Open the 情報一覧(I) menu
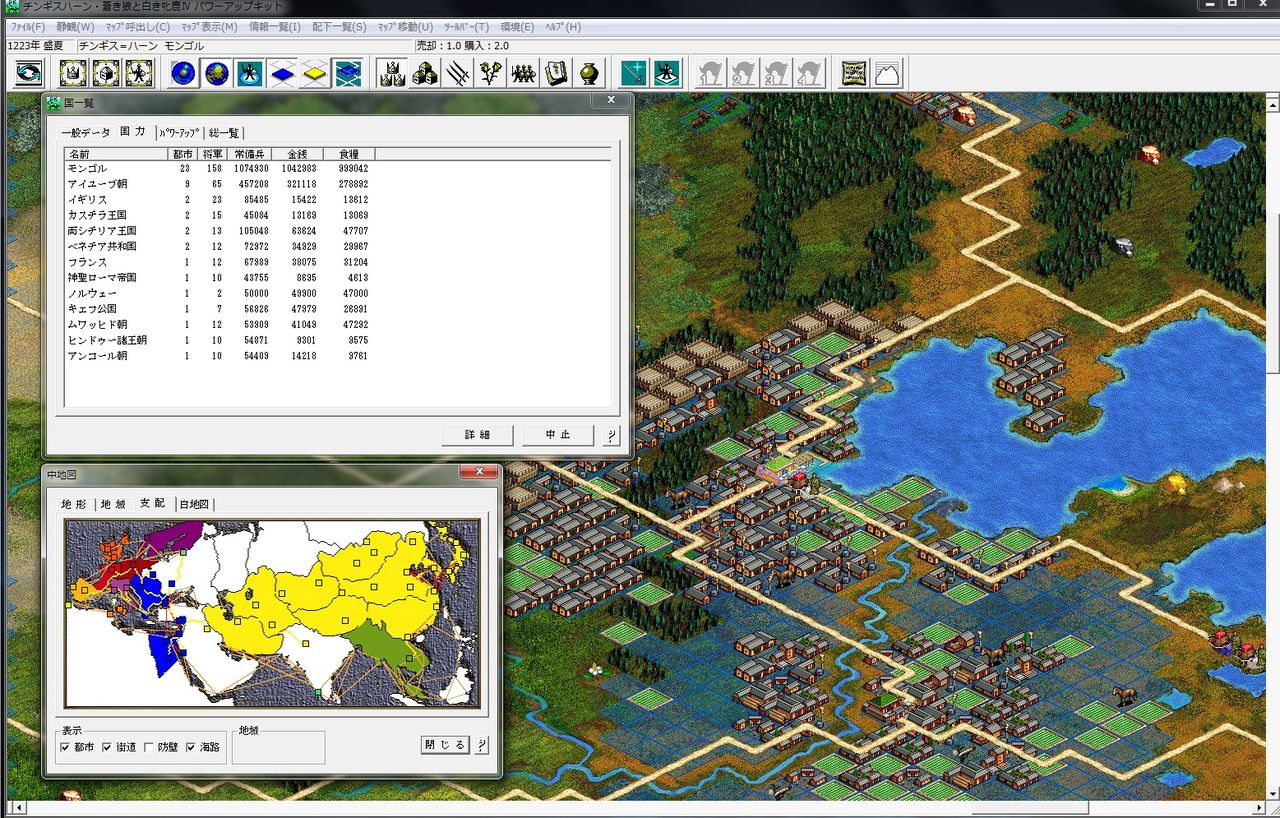The image size is (1280, 818). 275,27
